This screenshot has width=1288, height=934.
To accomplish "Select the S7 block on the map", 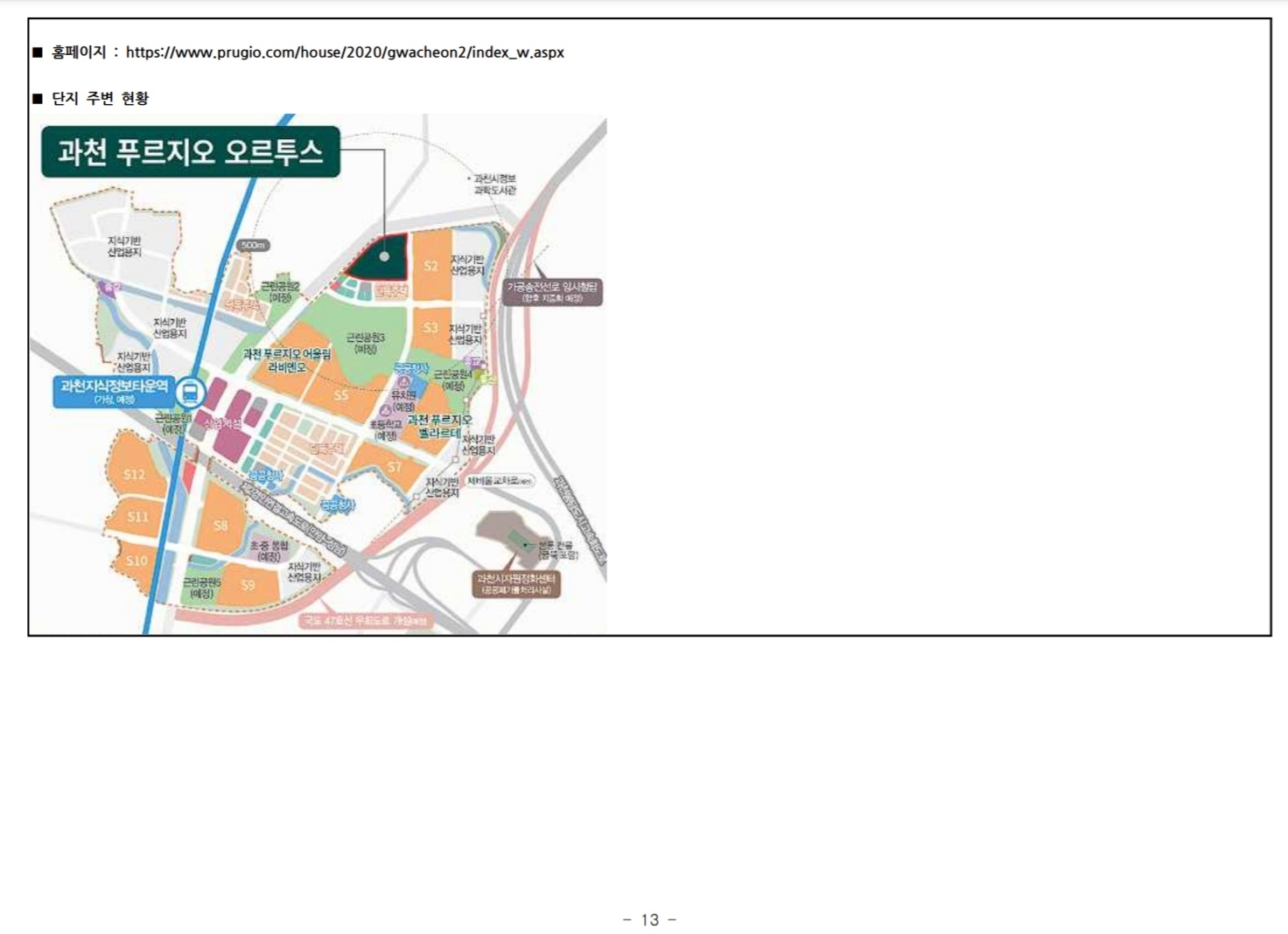I will [395, 467].
